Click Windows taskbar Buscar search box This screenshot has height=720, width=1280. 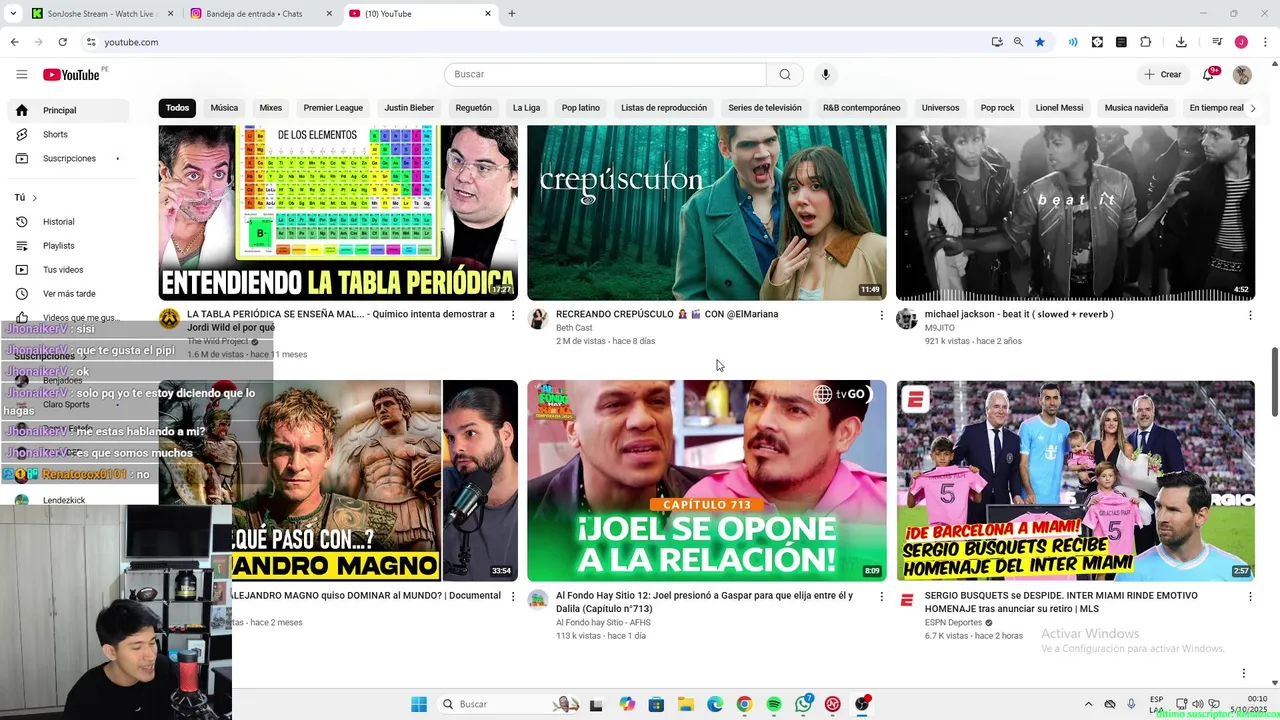pyautogui.click(x=510, y=704)
